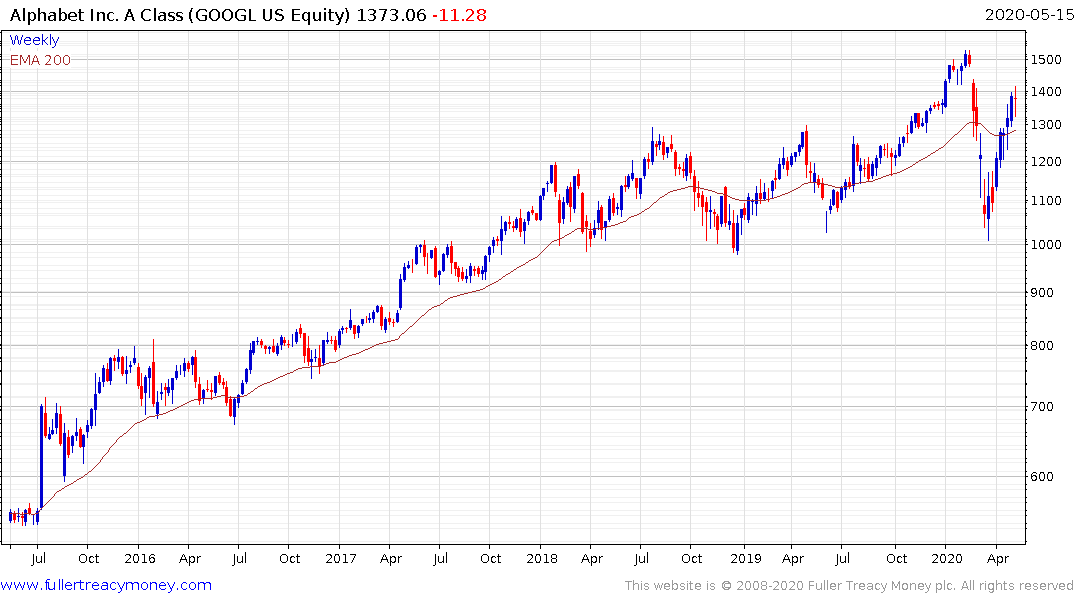Select the copyright notice text
The width and height of the screenshot is (1075, 600).
point(849,586)
